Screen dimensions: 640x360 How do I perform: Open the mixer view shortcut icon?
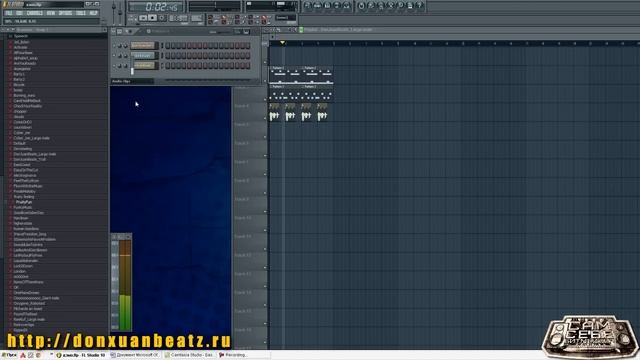pos(347,5)
